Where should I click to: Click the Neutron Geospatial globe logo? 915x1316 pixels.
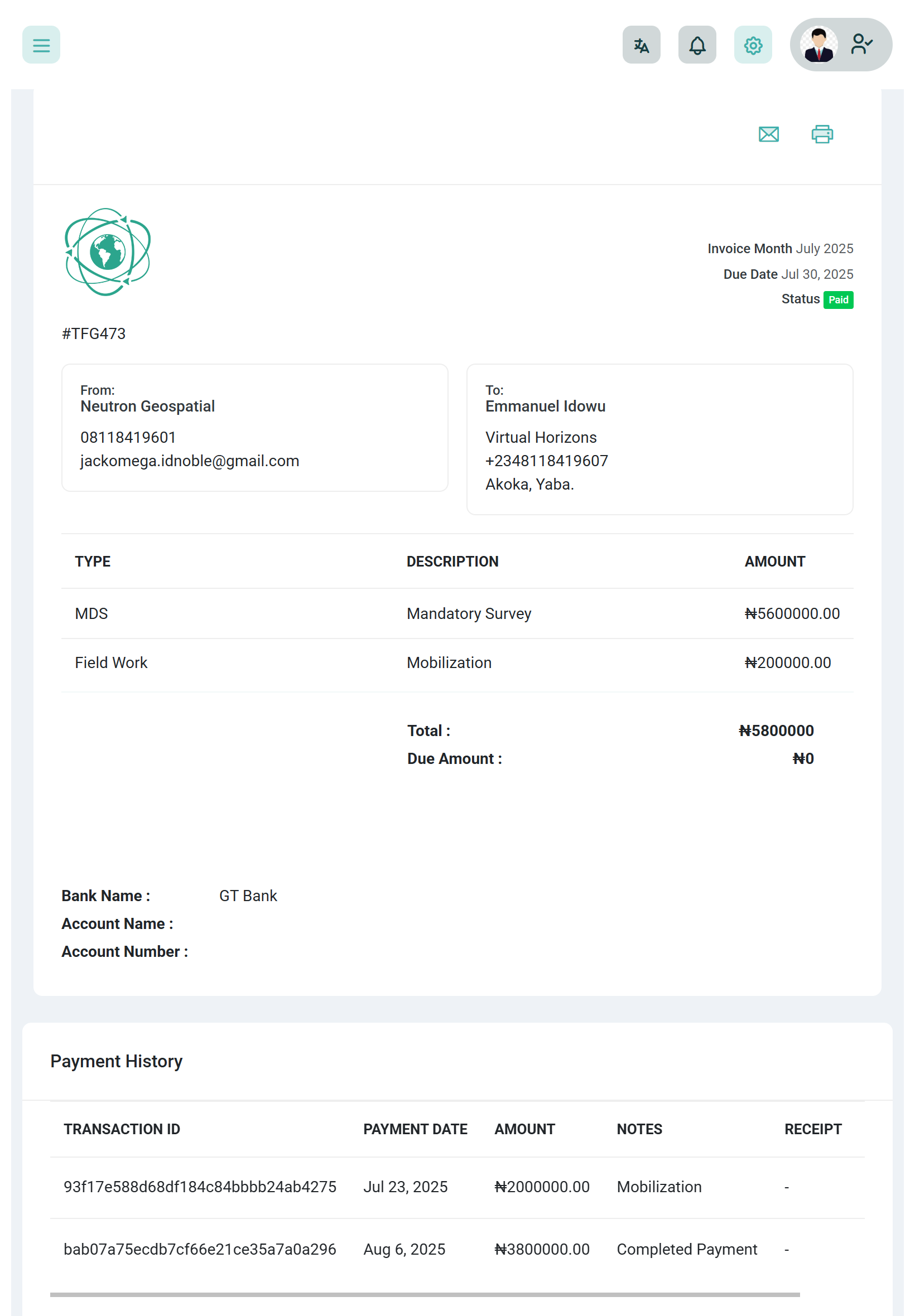pos(107,252)
